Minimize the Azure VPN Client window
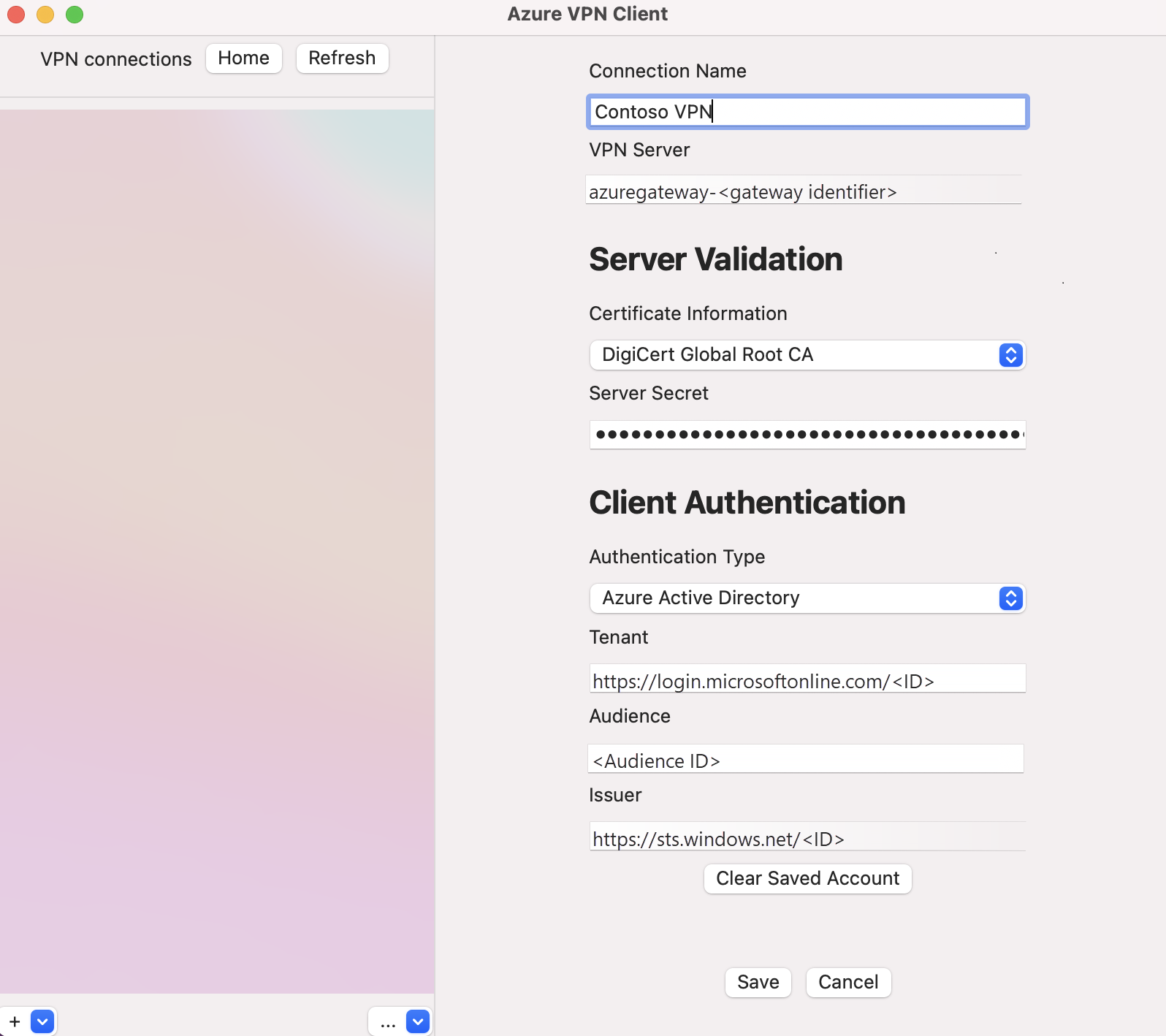Screen dimensions: 1166x1036 point(45,15)
